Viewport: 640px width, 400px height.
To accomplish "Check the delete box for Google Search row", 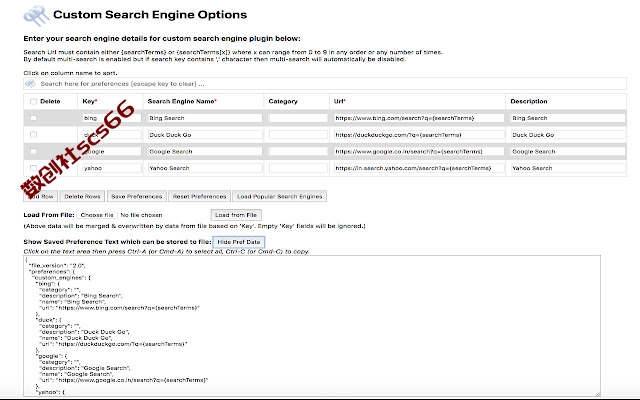I will (33, 151).
